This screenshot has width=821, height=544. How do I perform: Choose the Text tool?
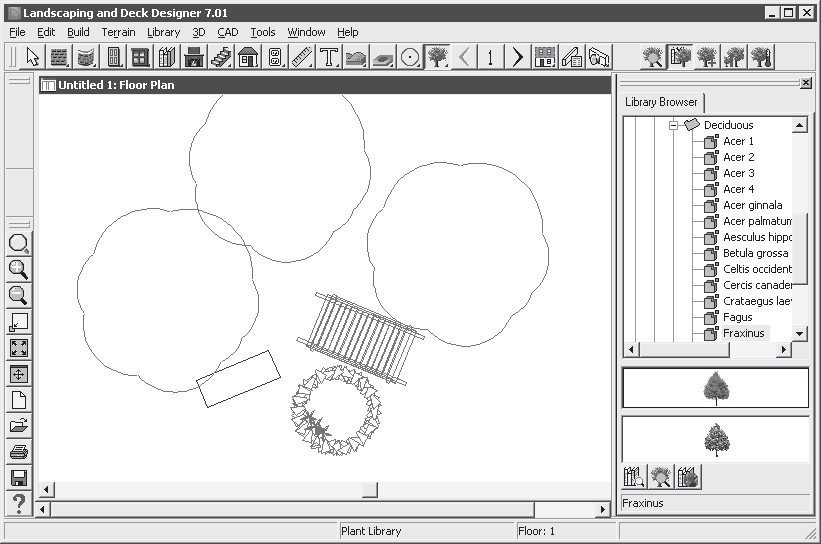point(329,57)
